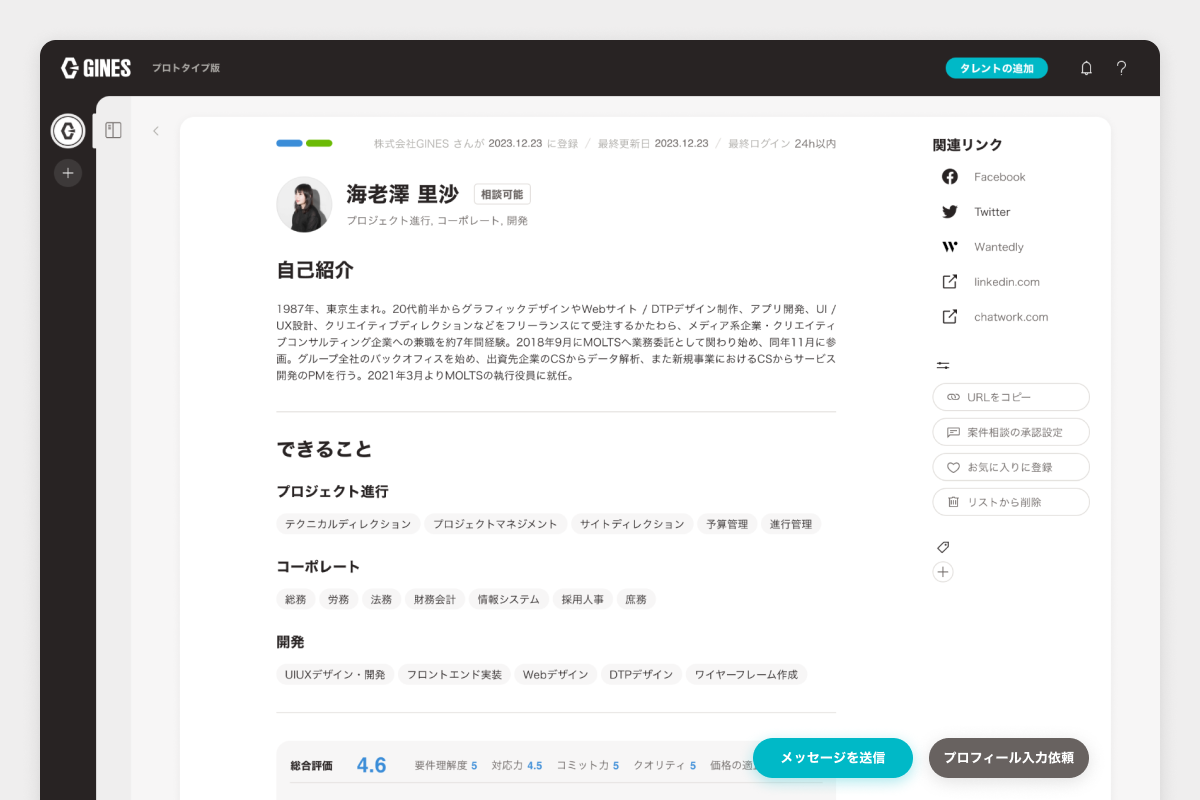Screen dimensions: 1200x800
Task: Send a message via メッセージを送信
Action: (833, 758)
